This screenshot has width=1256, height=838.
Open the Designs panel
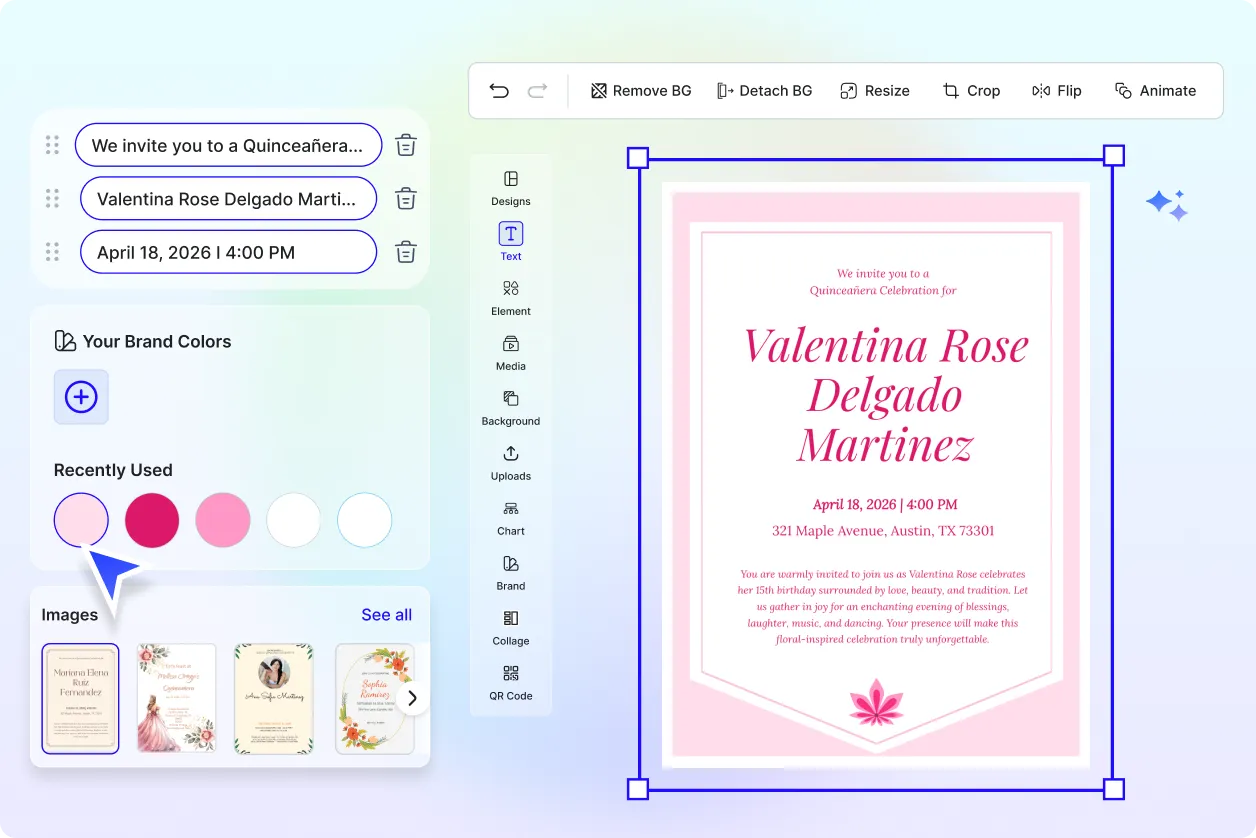tap(510, 188)
